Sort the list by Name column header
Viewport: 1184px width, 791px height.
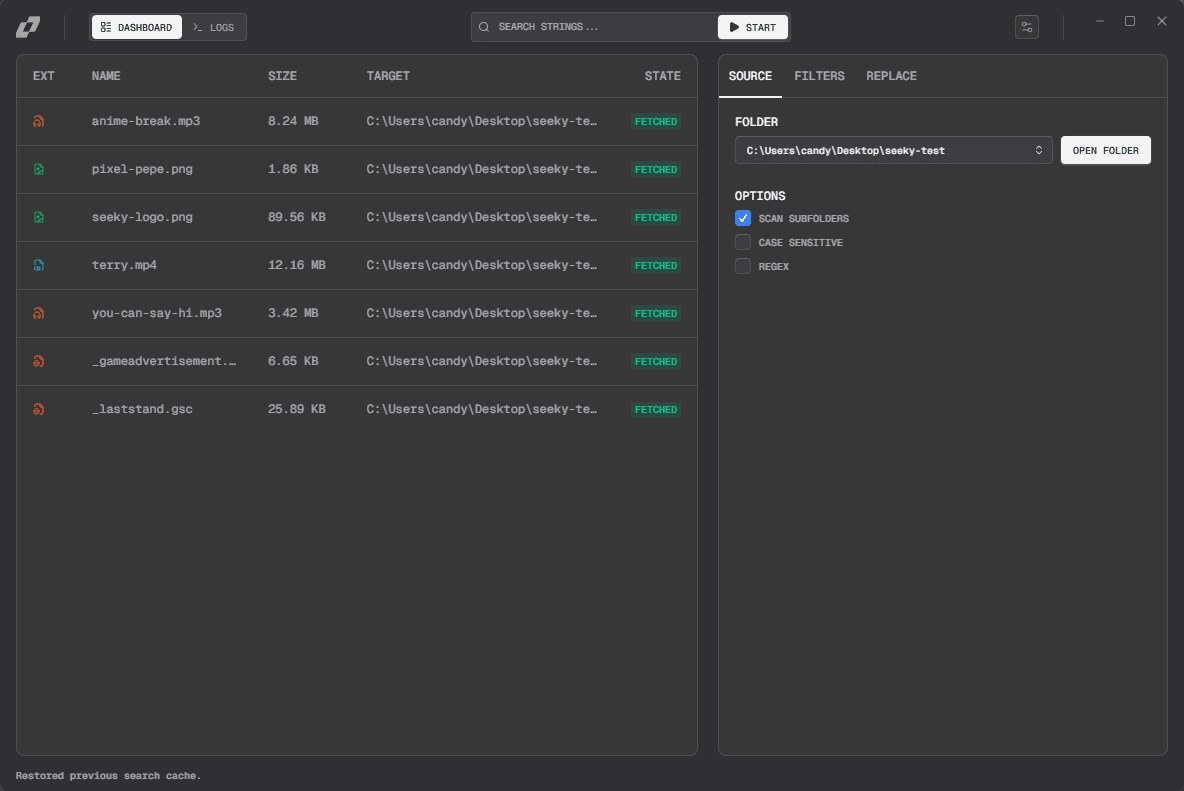click(106, 76)
